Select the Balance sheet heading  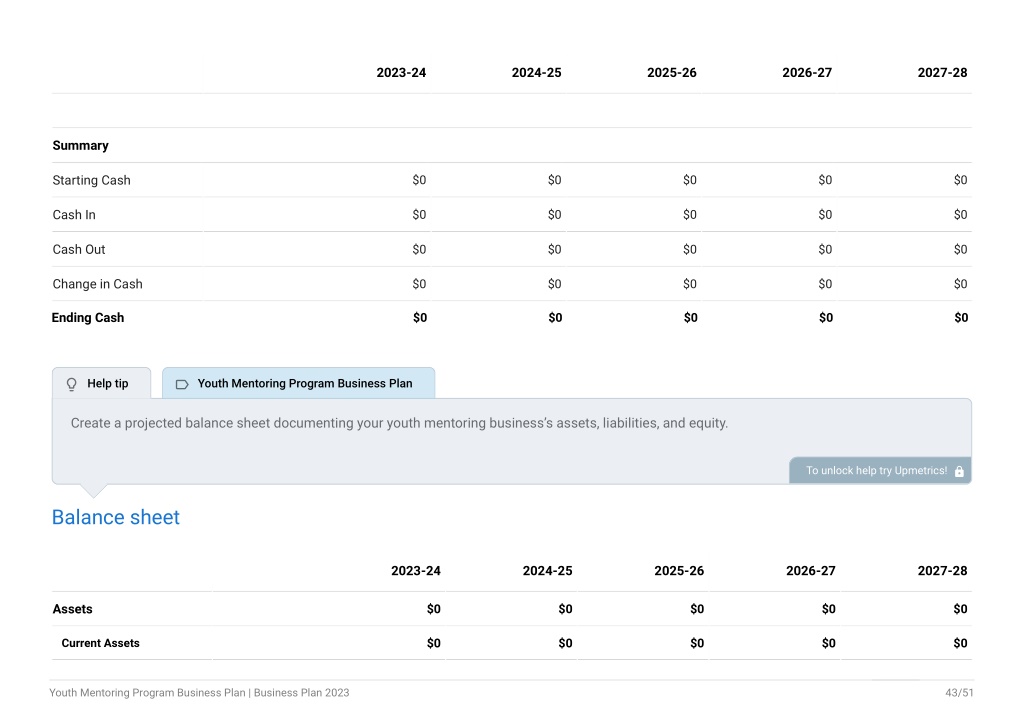click(x=116, y=517)
